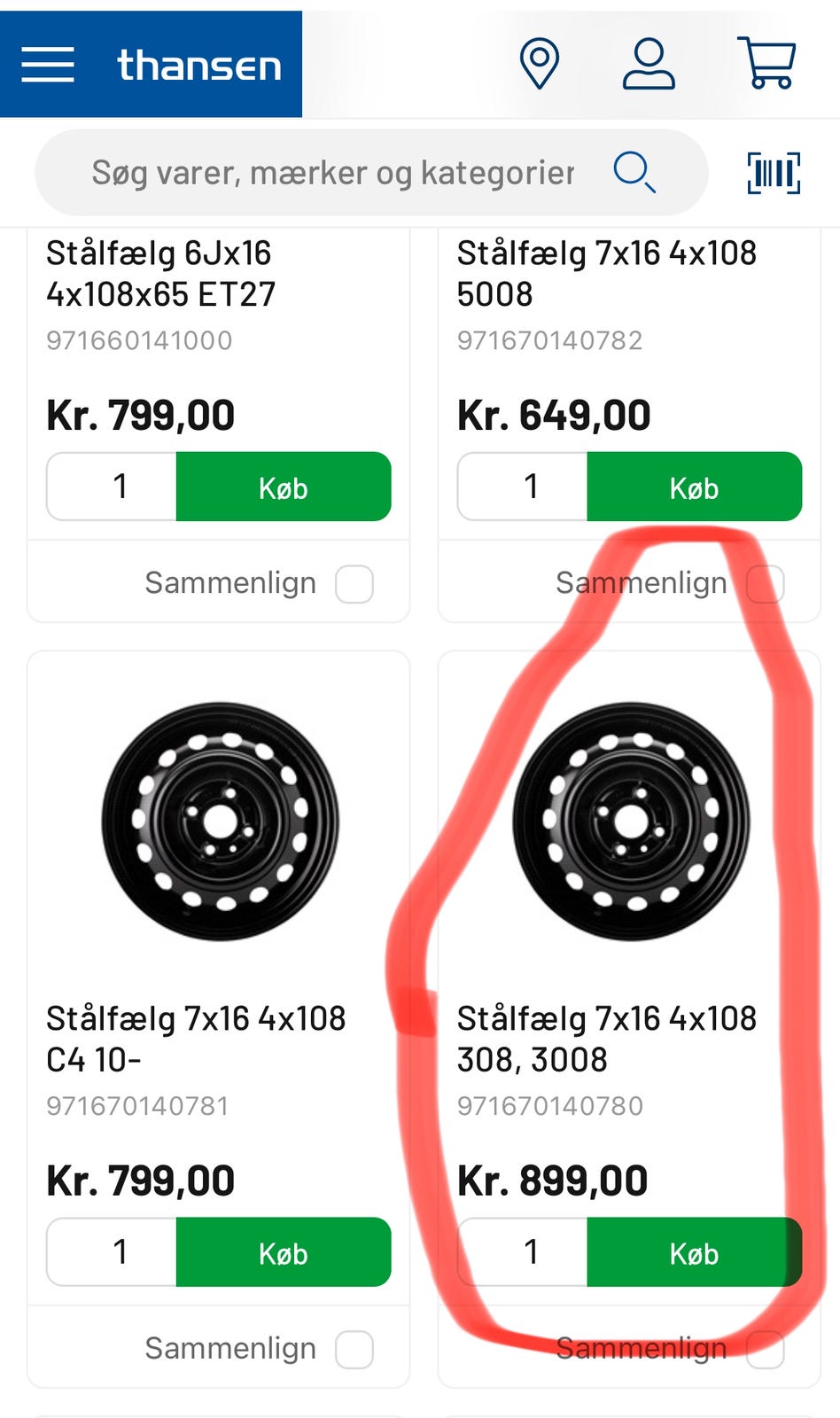Open the shopping cart
This screenshot has height=1418, width=840.
click(767, 64)
